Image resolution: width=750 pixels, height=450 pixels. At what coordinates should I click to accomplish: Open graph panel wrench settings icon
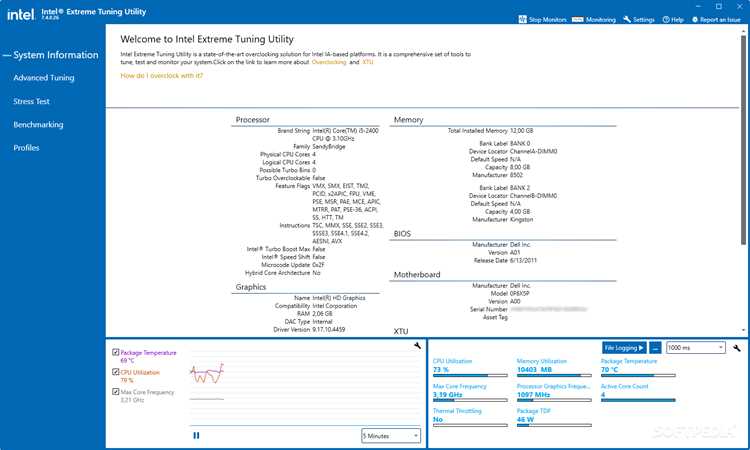417,346
